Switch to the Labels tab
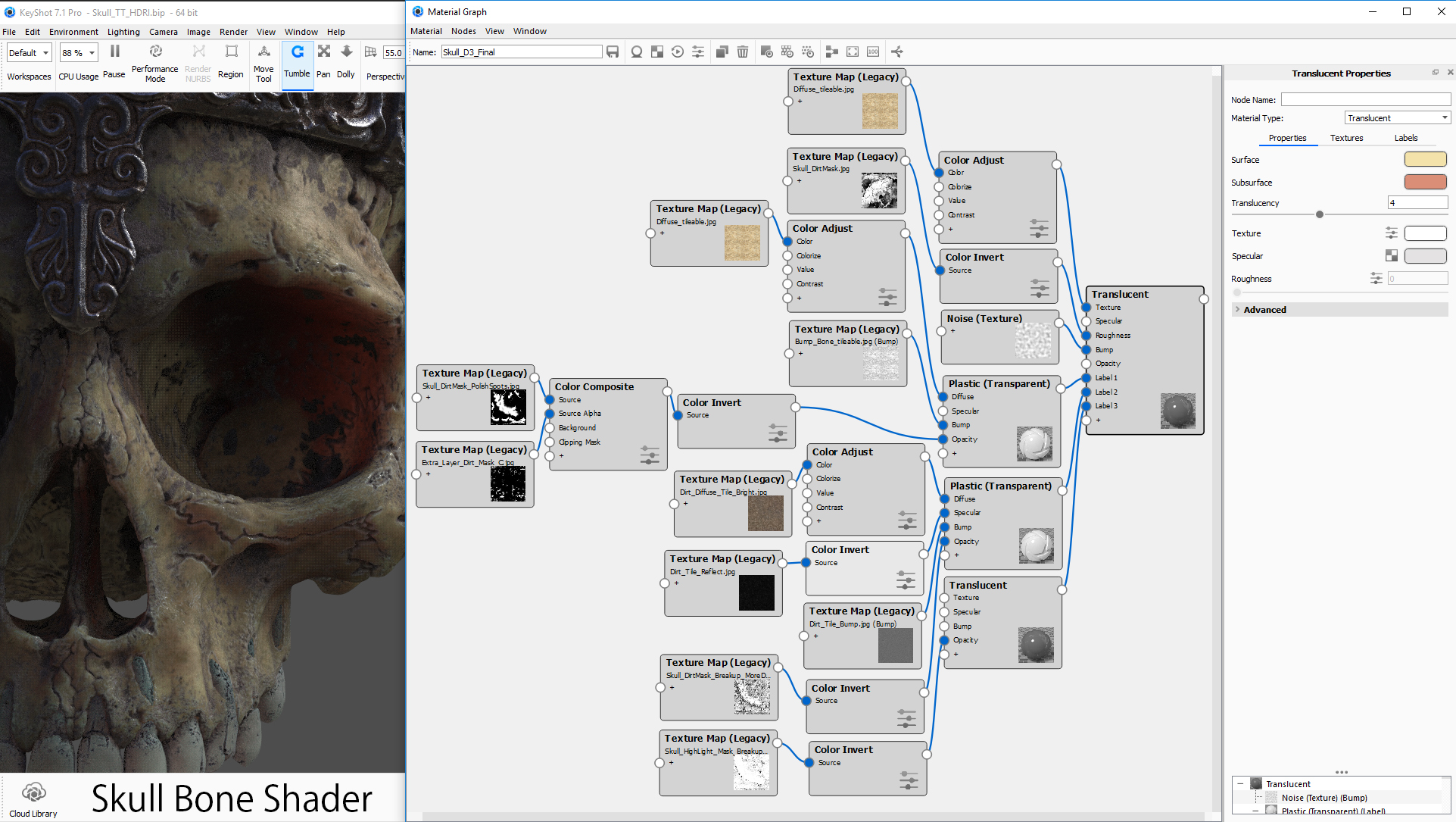 point(1406,138)
